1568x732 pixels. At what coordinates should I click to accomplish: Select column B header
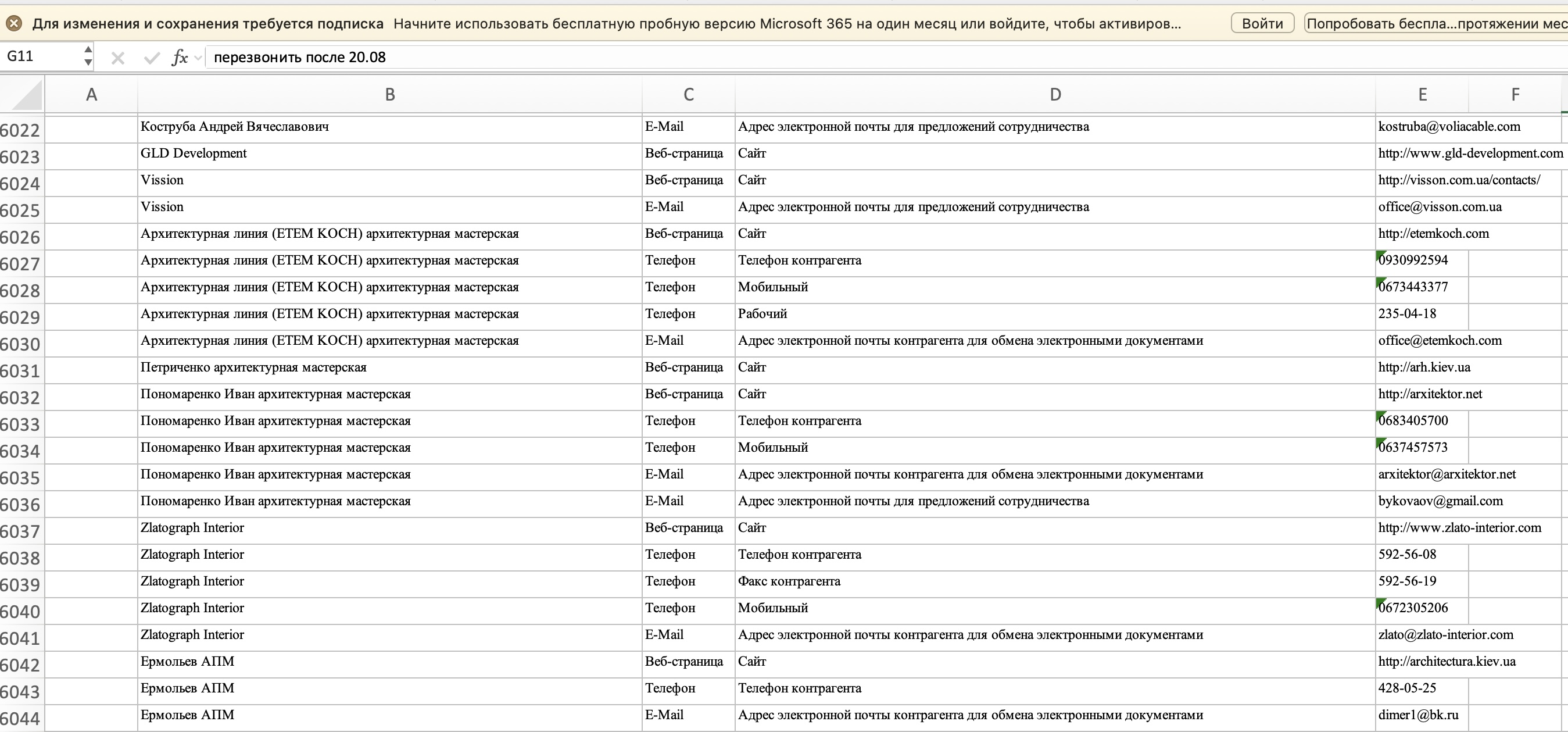coord(389,94)
